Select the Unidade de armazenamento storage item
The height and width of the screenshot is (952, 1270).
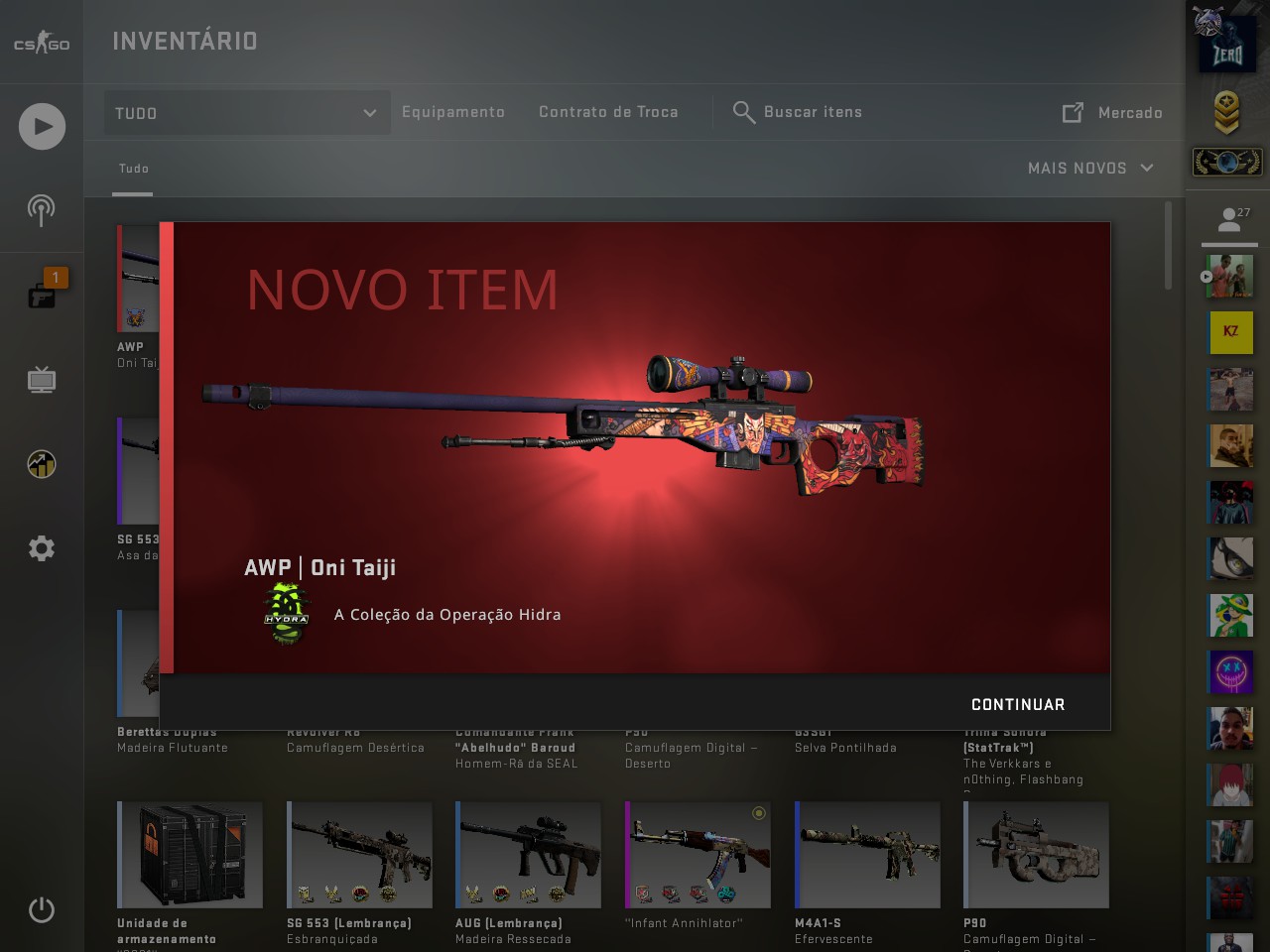click(190, 855)
